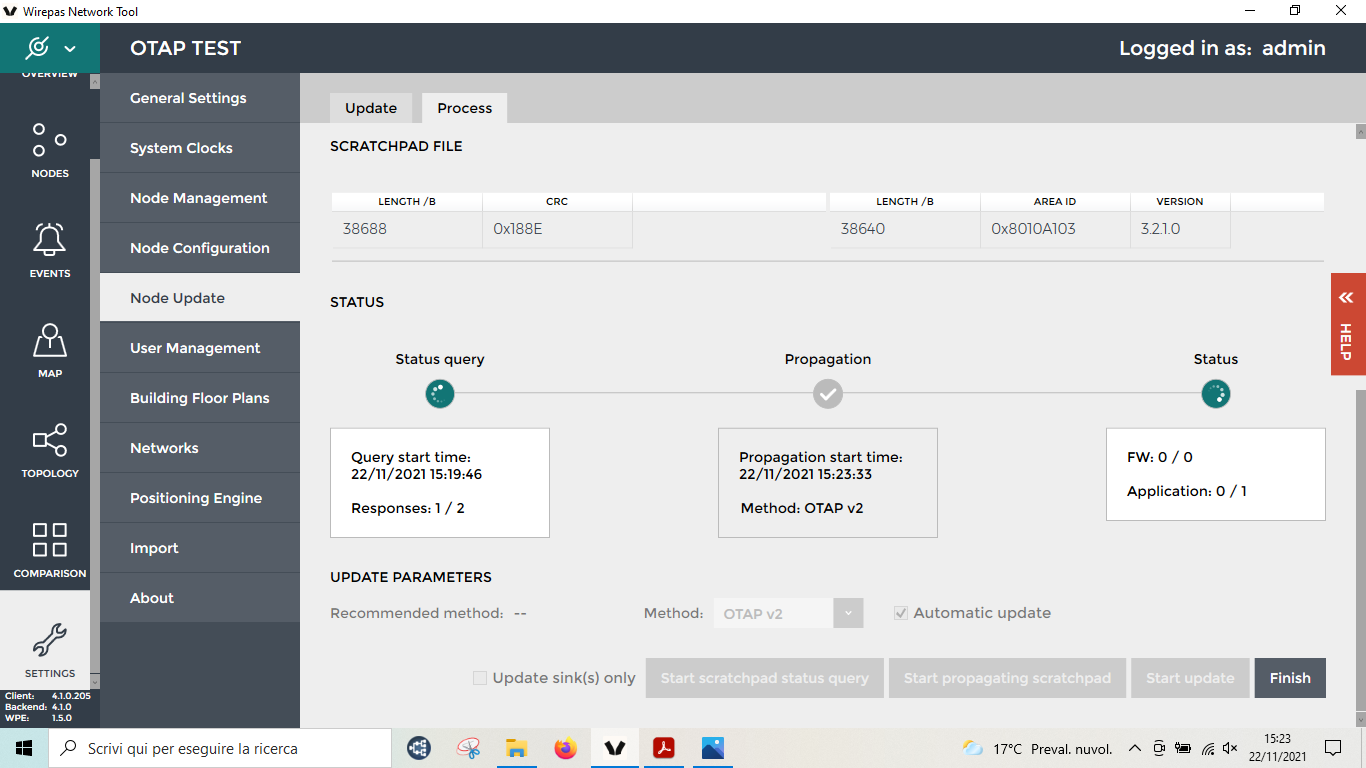The width and height of the screenshot is (1366, 768).
Task: Expand the red HELP side panel
Action: [1347, 324]
